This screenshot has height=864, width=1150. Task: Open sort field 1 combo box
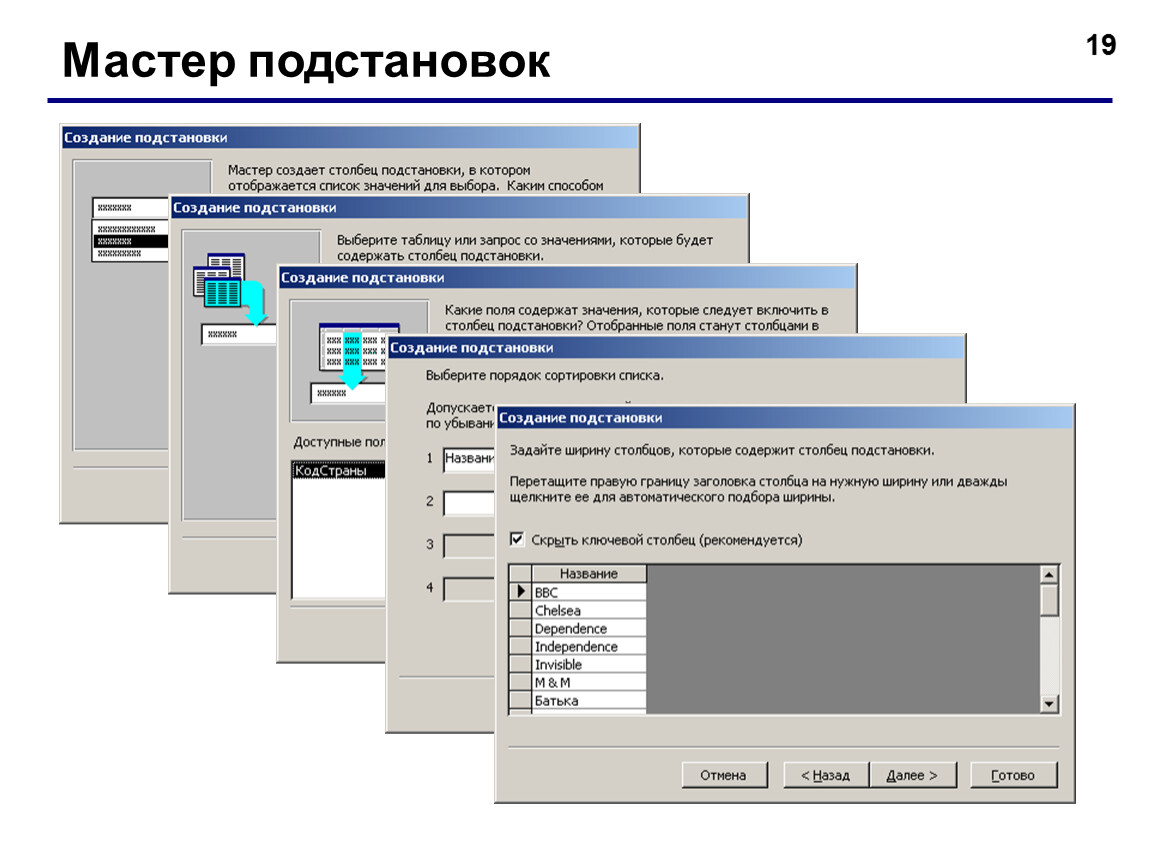(469, 459)
